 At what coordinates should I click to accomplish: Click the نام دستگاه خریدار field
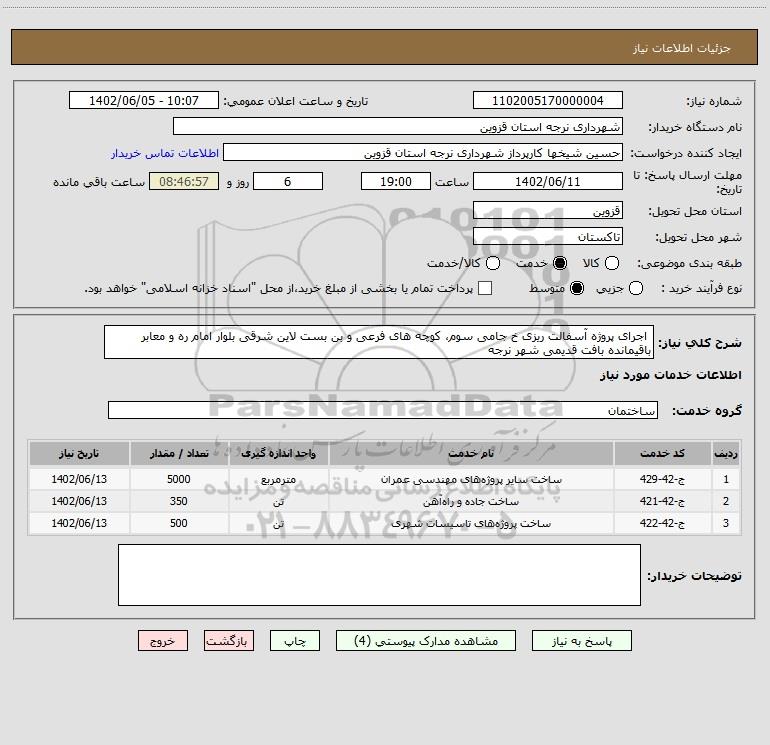tap(398, 127)
